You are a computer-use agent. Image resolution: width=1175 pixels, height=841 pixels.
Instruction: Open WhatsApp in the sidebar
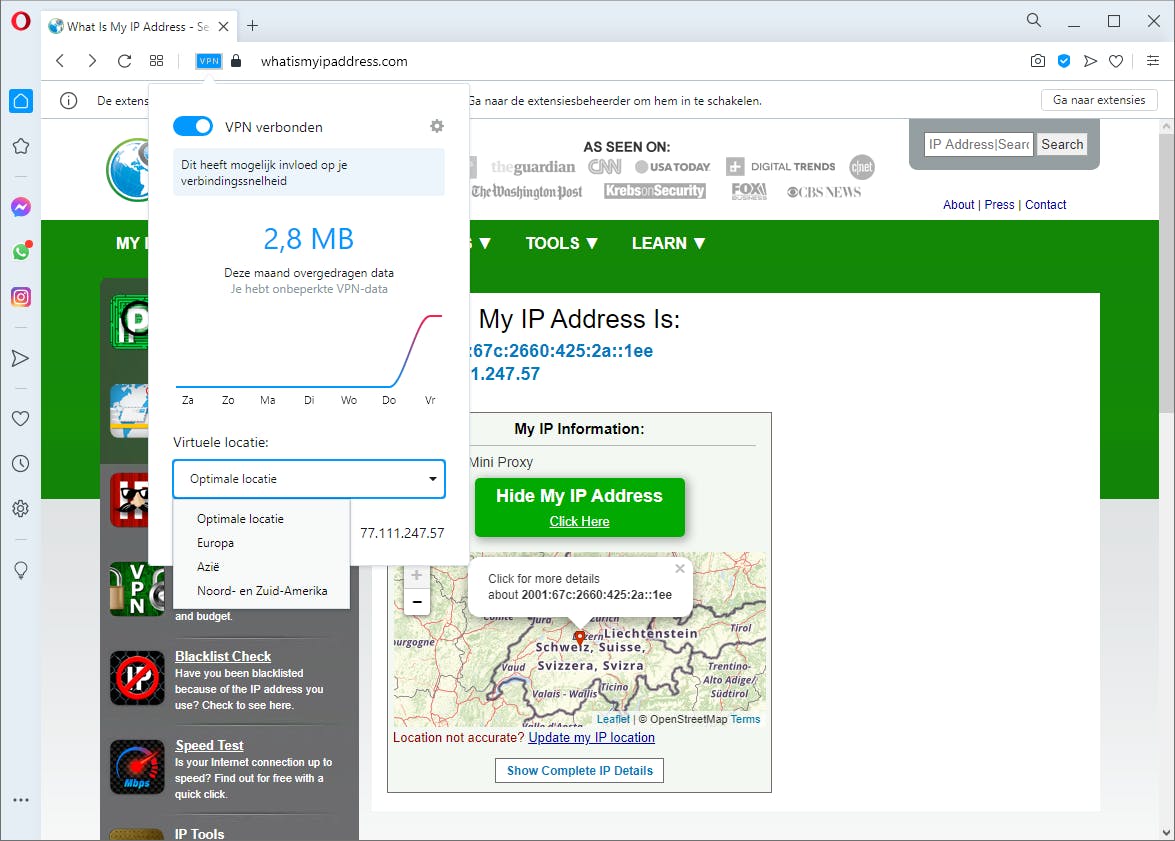tap(21, 251)
